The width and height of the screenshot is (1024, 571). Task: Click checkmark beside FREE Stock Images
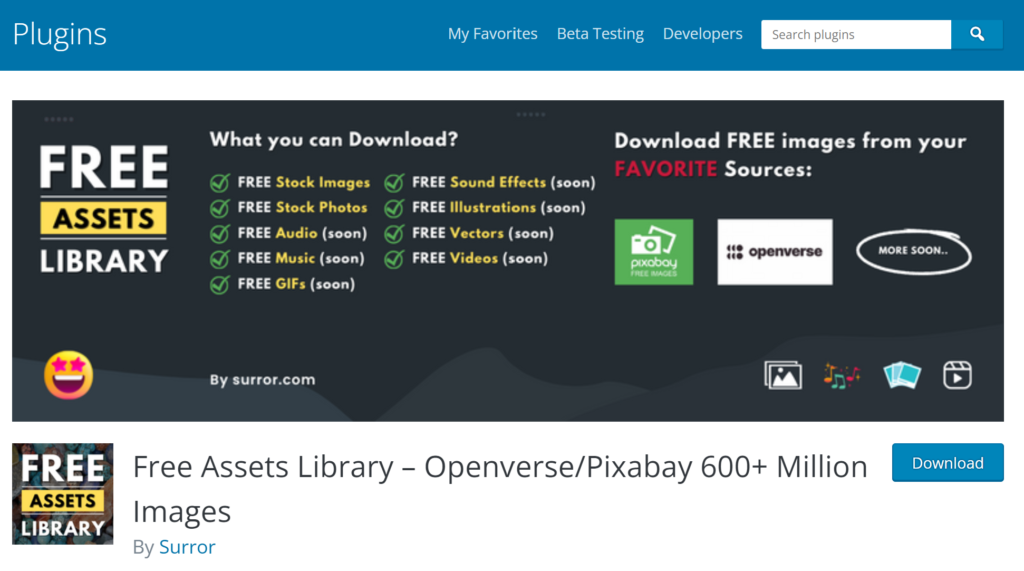click(220, 183)
